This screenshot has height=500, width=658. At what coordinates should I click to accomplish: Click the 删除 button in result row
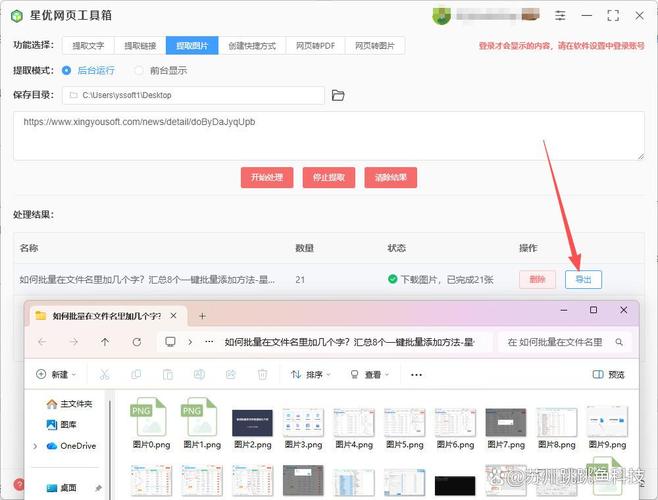pos(538,280)
